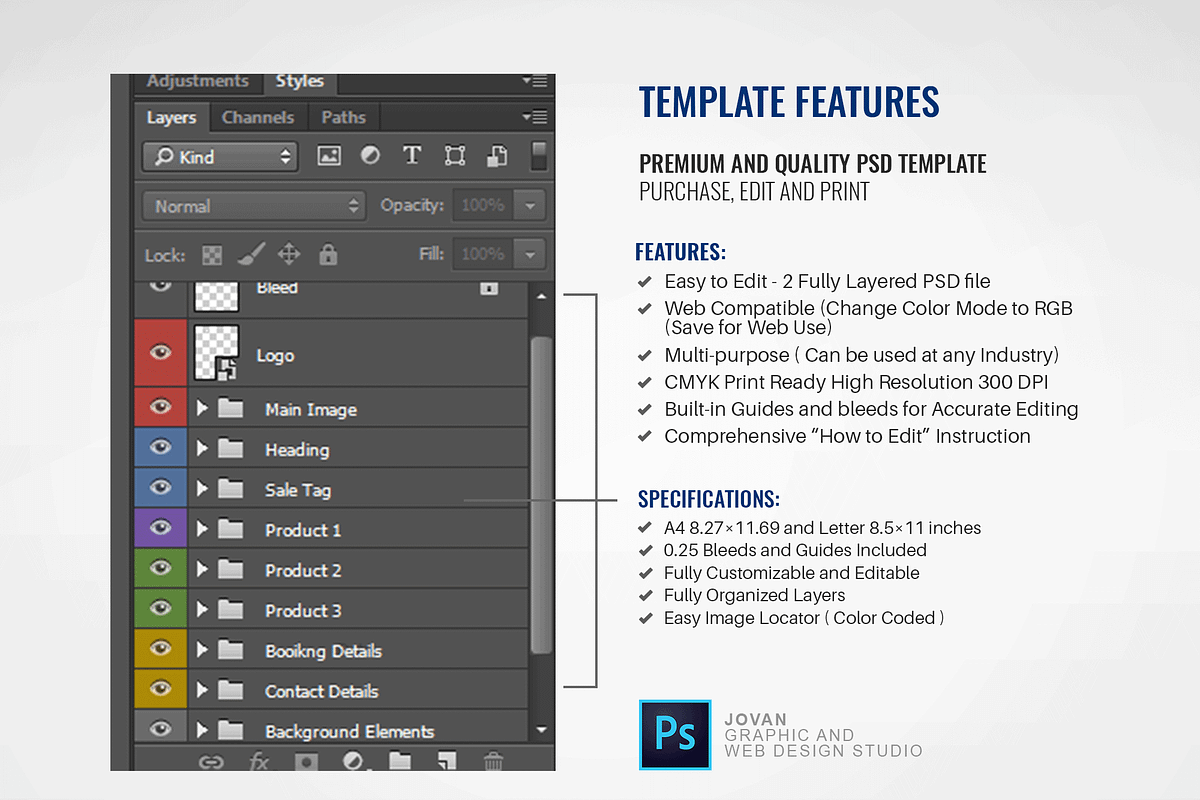The image size is (1200, 800).
Task: Expand the Main Image group
Action: pyautogui.click(x=202, y=408)
